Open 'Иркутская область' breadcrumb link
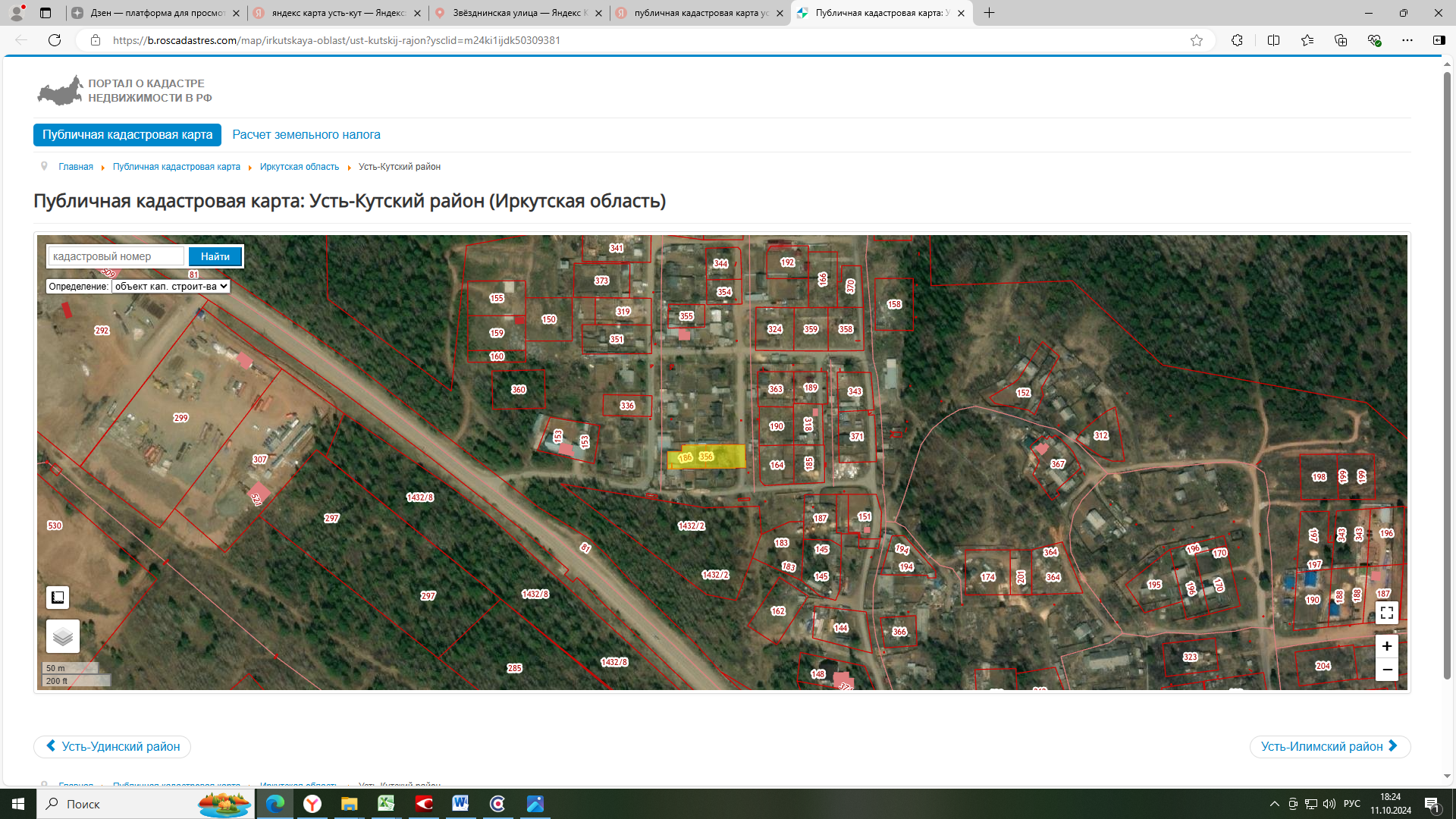The image size is (1456, 819). pos(300,167)
